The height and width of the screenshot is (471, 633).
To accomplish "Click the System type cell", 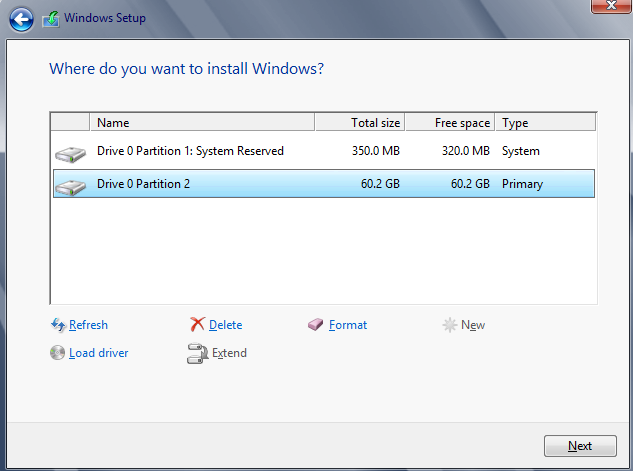I will [521, 151].
